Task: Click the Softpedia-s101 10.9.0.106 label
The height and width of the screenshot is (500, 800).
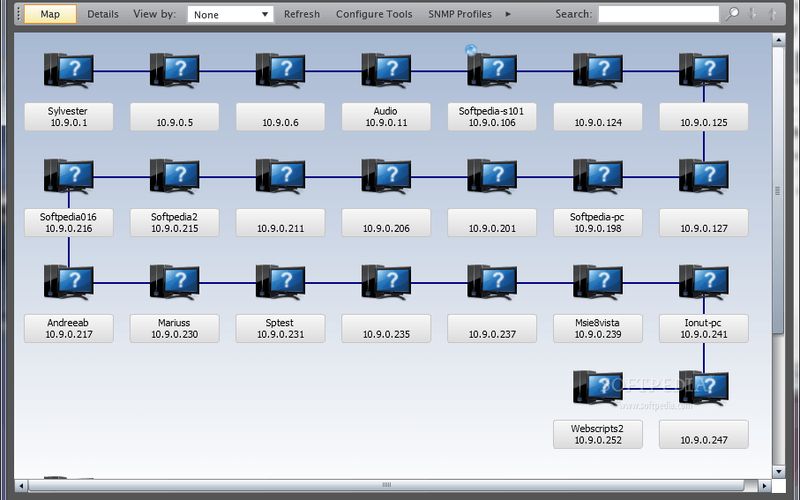Action: point(492,117)
